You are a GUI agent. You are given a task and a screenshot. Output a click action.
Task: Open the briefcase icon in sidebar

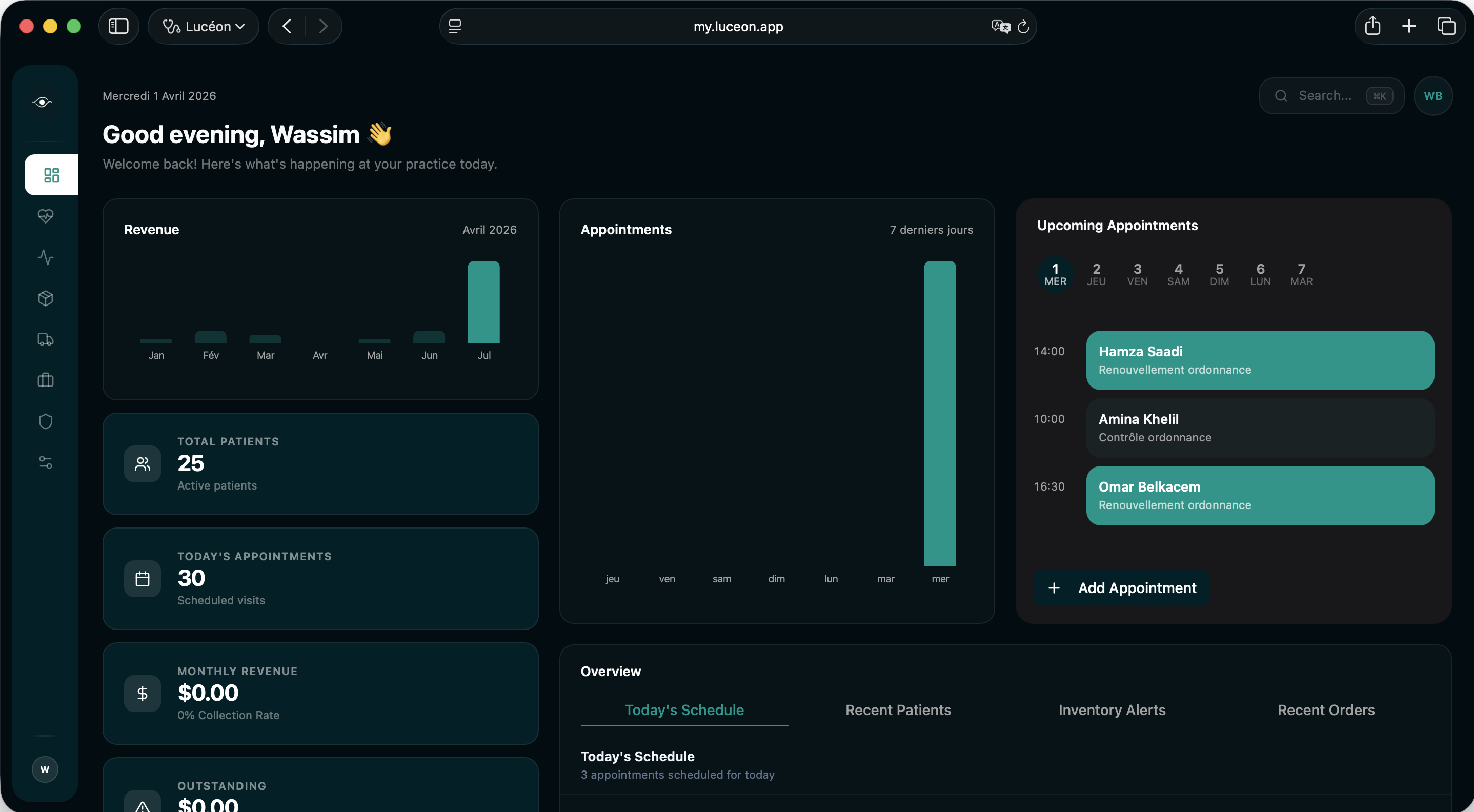45,380
